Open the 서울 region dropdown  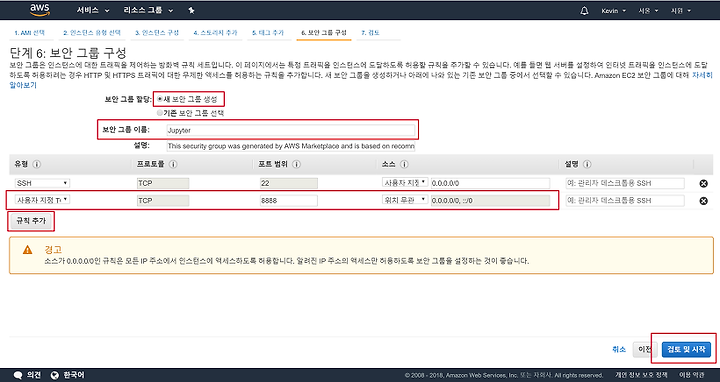point(648,11)
